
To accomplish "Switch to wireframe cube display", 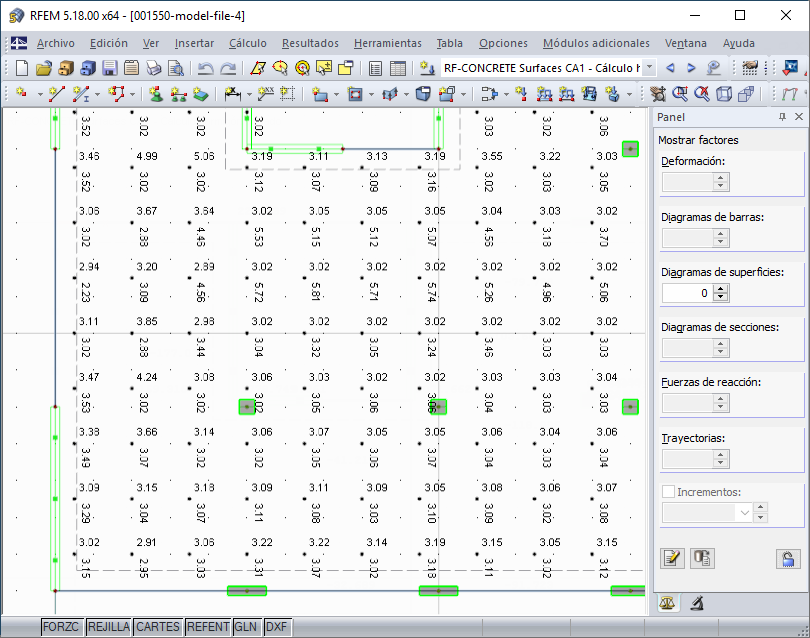I will pos(724,94).
